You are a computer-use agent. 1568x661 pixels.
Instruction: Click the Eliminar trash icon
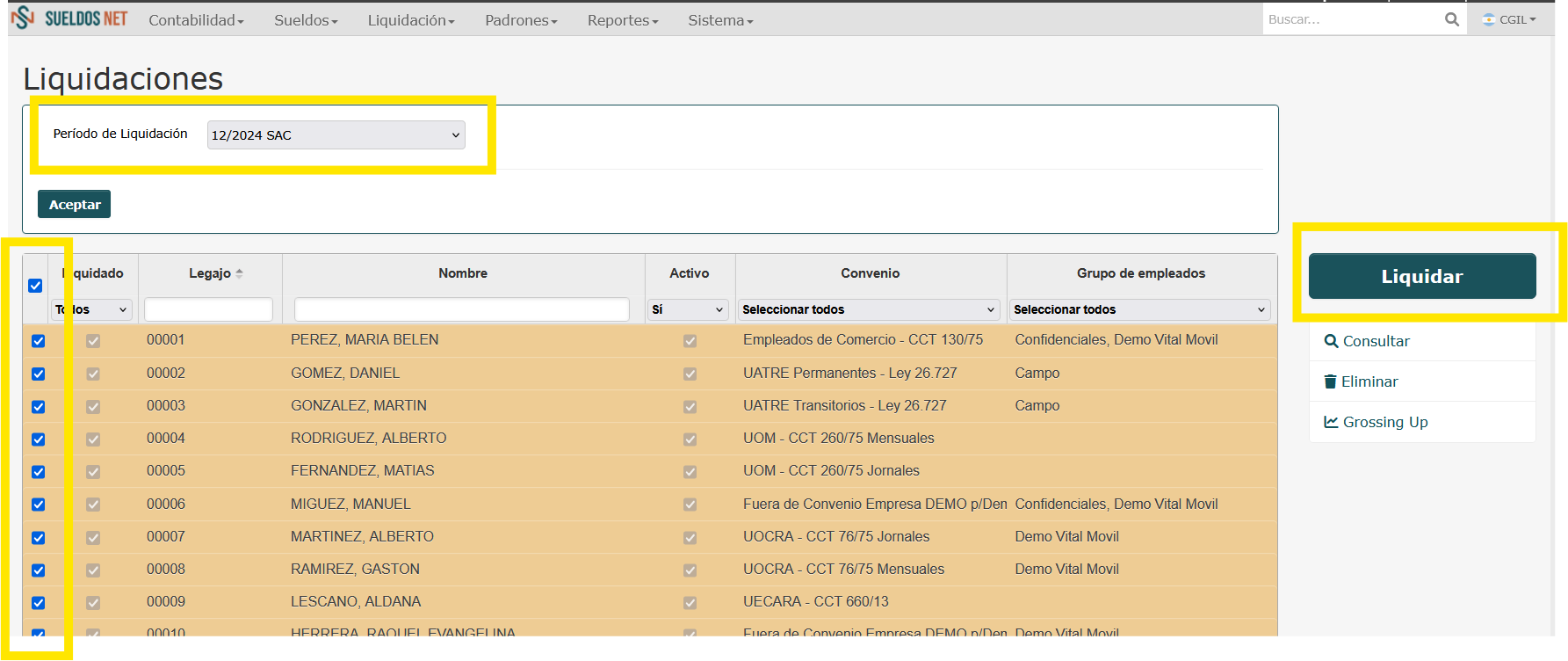pyautogui.click(x=1330, y=381)
